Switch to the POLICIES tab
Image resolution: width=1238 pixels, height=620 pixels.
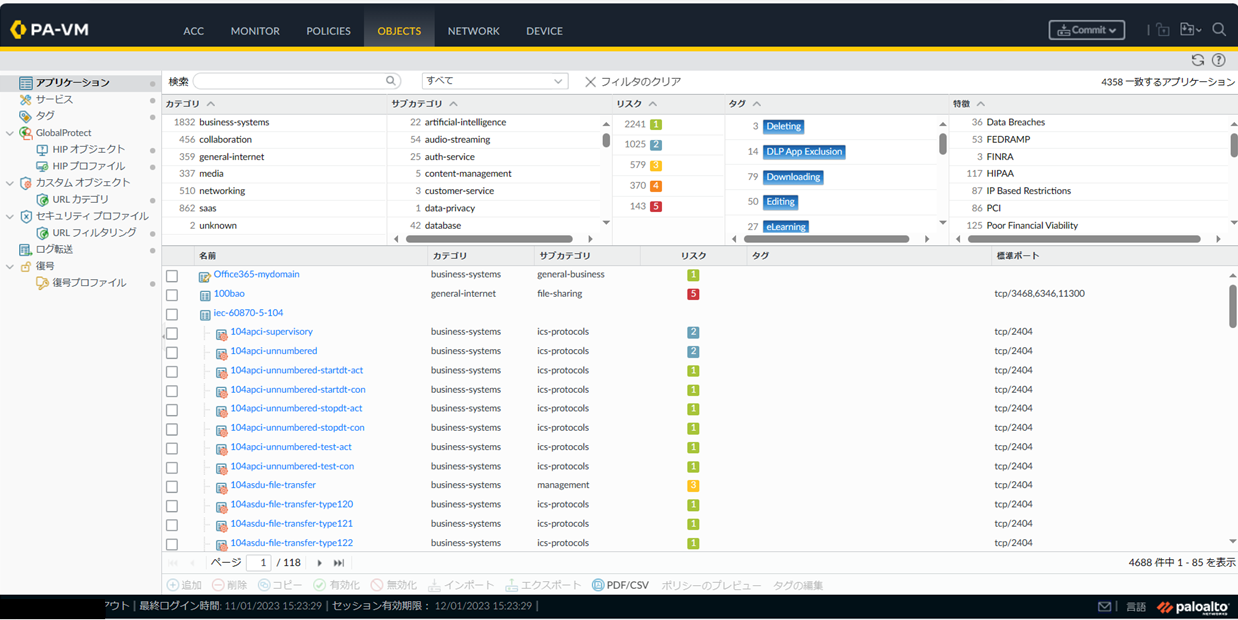(x=328, y=31)
